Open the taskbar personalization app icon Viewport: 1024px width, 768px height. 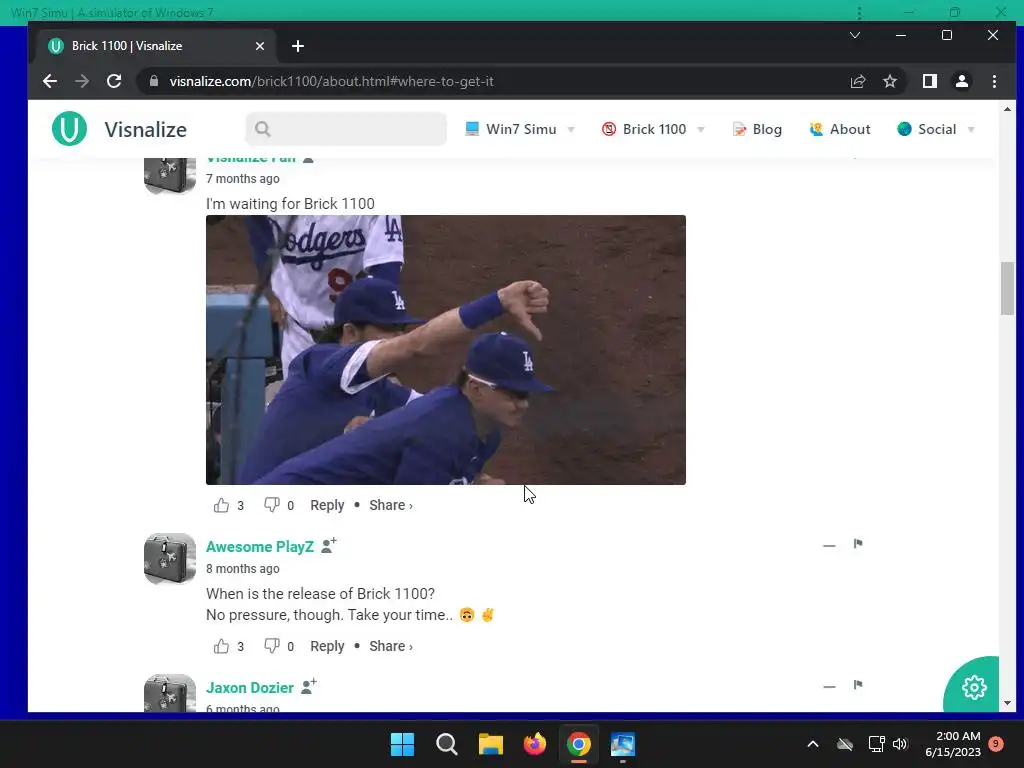pos(622,744)
